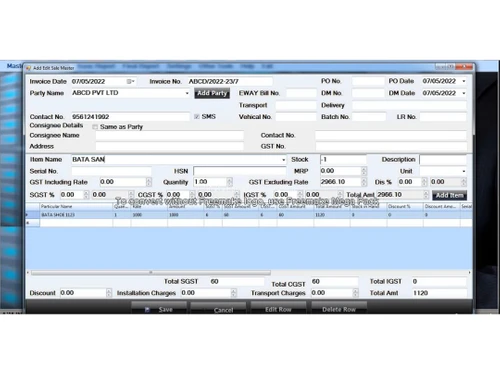Click the consignee Address field
This screenshot has width=500, height=375.
pyautogui.click(x=170, y=146)
